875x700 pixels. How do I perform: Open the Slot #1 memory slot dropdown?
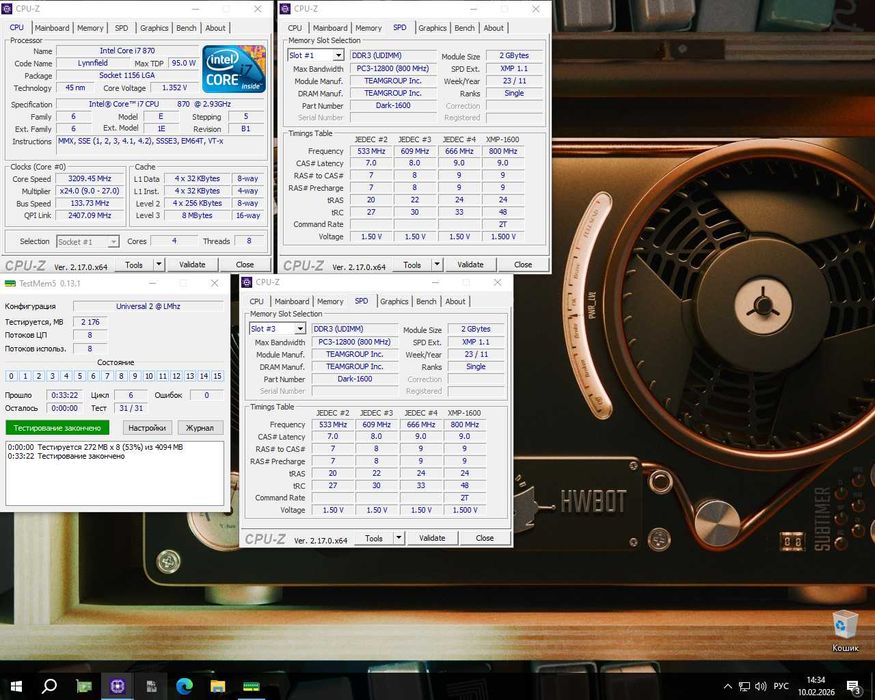pos(338,55)
